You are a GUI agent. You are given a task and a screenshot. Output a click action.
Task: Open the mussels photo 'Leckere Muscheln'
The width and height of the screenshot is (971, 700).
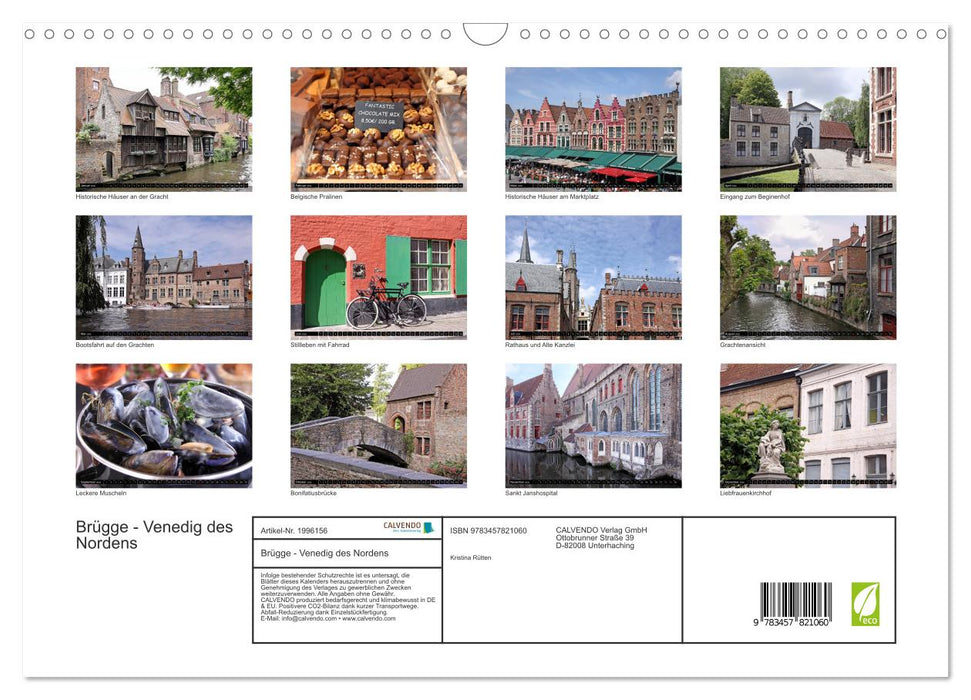(163, 426)
